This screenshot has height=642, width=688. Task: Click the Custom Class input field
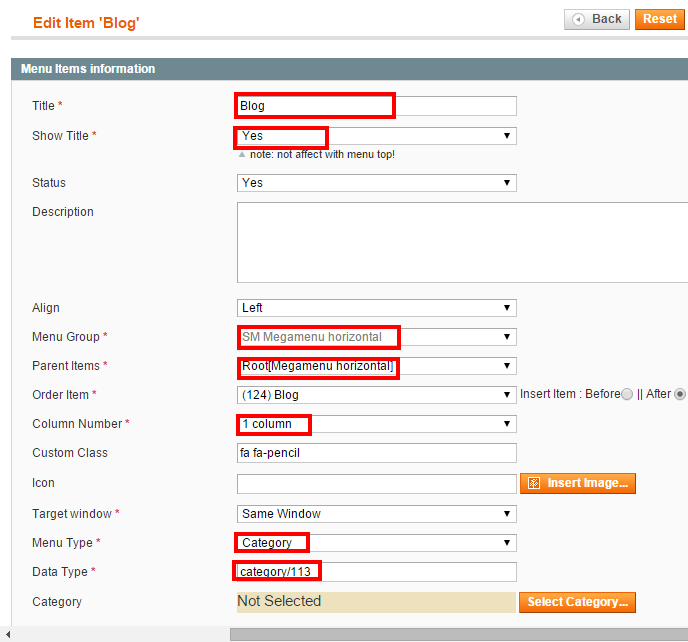(x=376, y=453)
